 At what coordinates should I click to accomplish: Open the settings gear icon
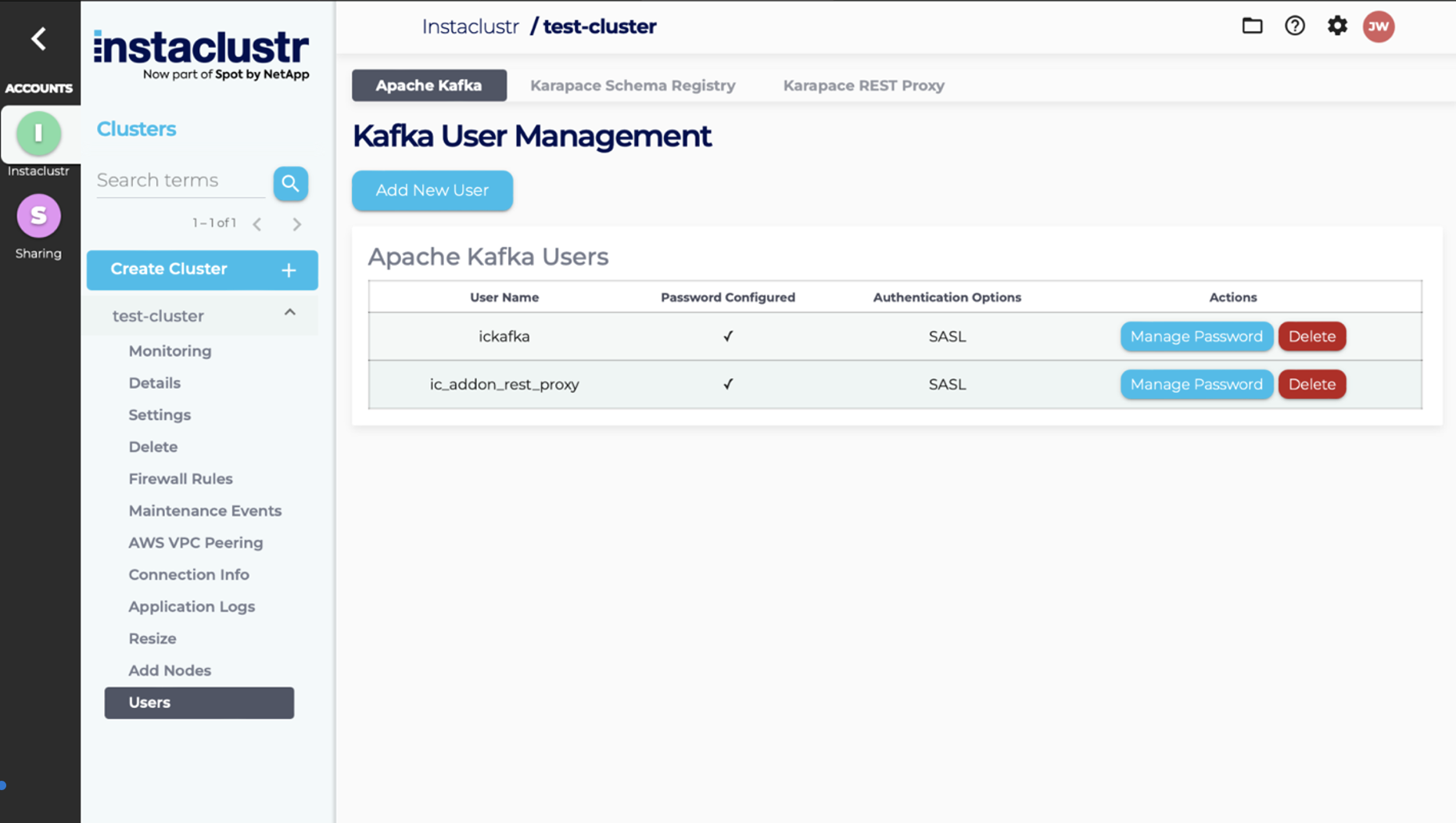click(x=1337, y=26)
